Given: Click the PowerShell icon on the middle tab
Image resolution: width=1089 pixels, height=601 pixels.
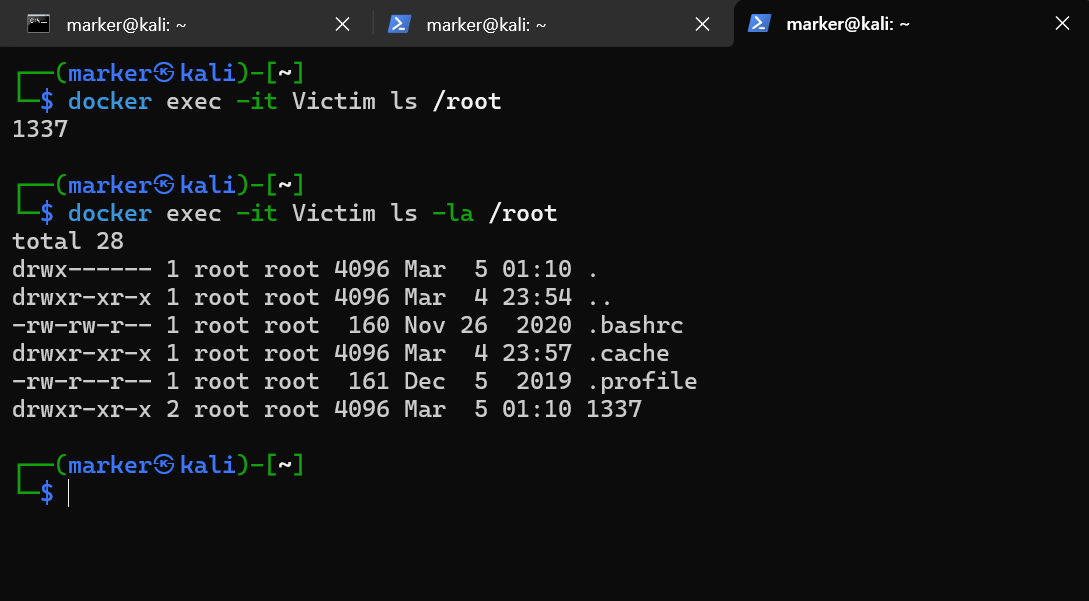Looking at the screenshot, I should point(400,24).
